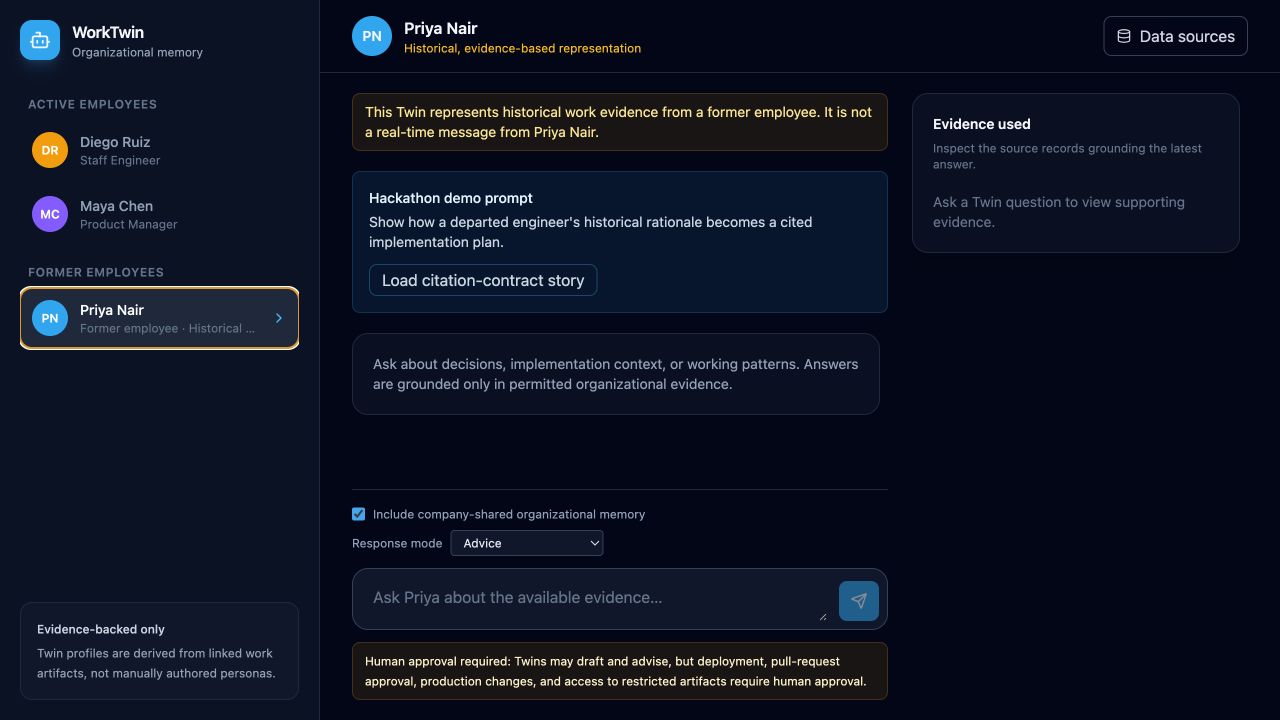The image size is (1280, 720).
Task: Click the chevron arrow on Priya Nair row
Action: coord(279,318)
